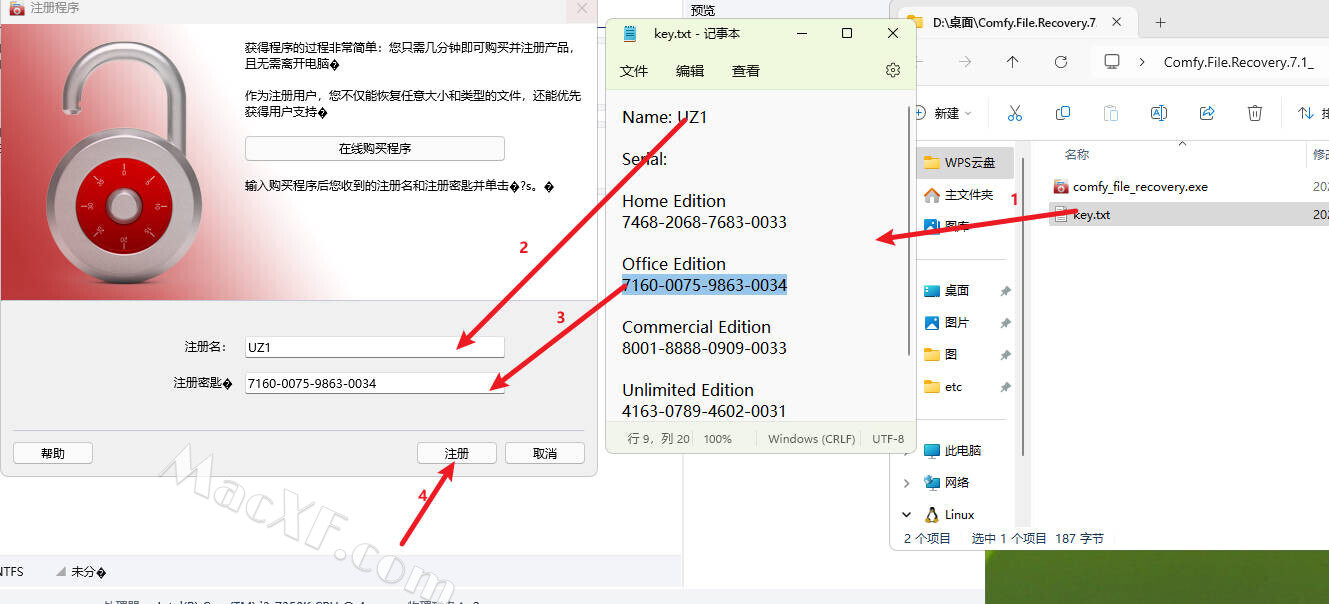The width and height of the screenshot is (1329, 604).
Task: Expand the 网络 tree node
Action: pos(907,483)
